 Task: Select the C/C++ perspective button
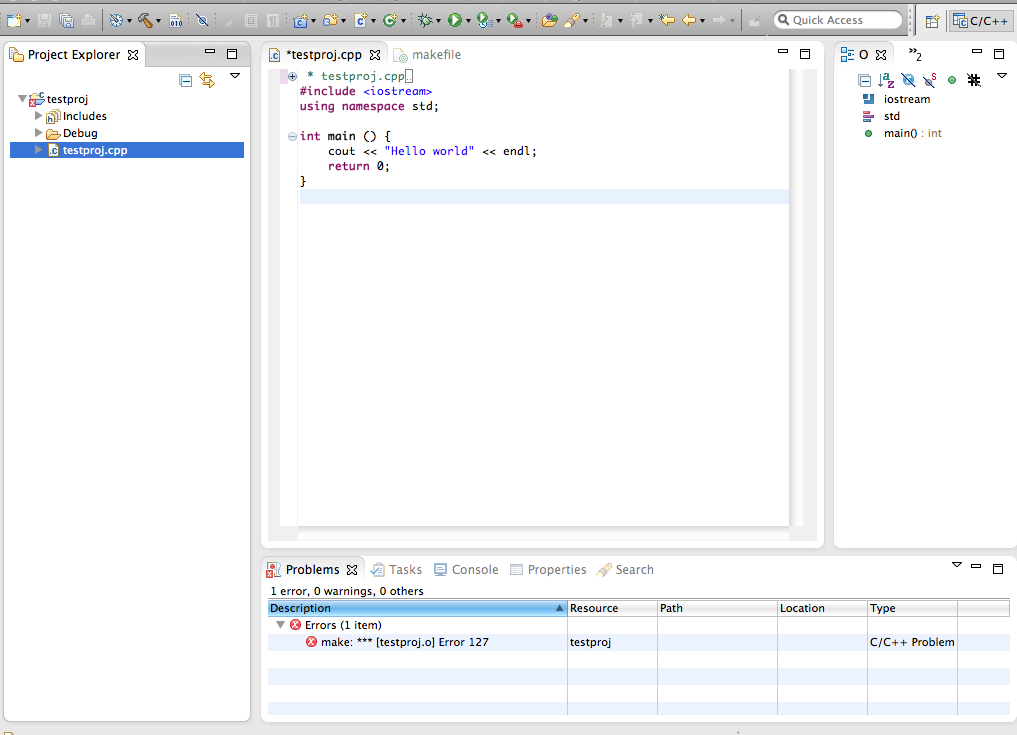(x=980, y=20)
